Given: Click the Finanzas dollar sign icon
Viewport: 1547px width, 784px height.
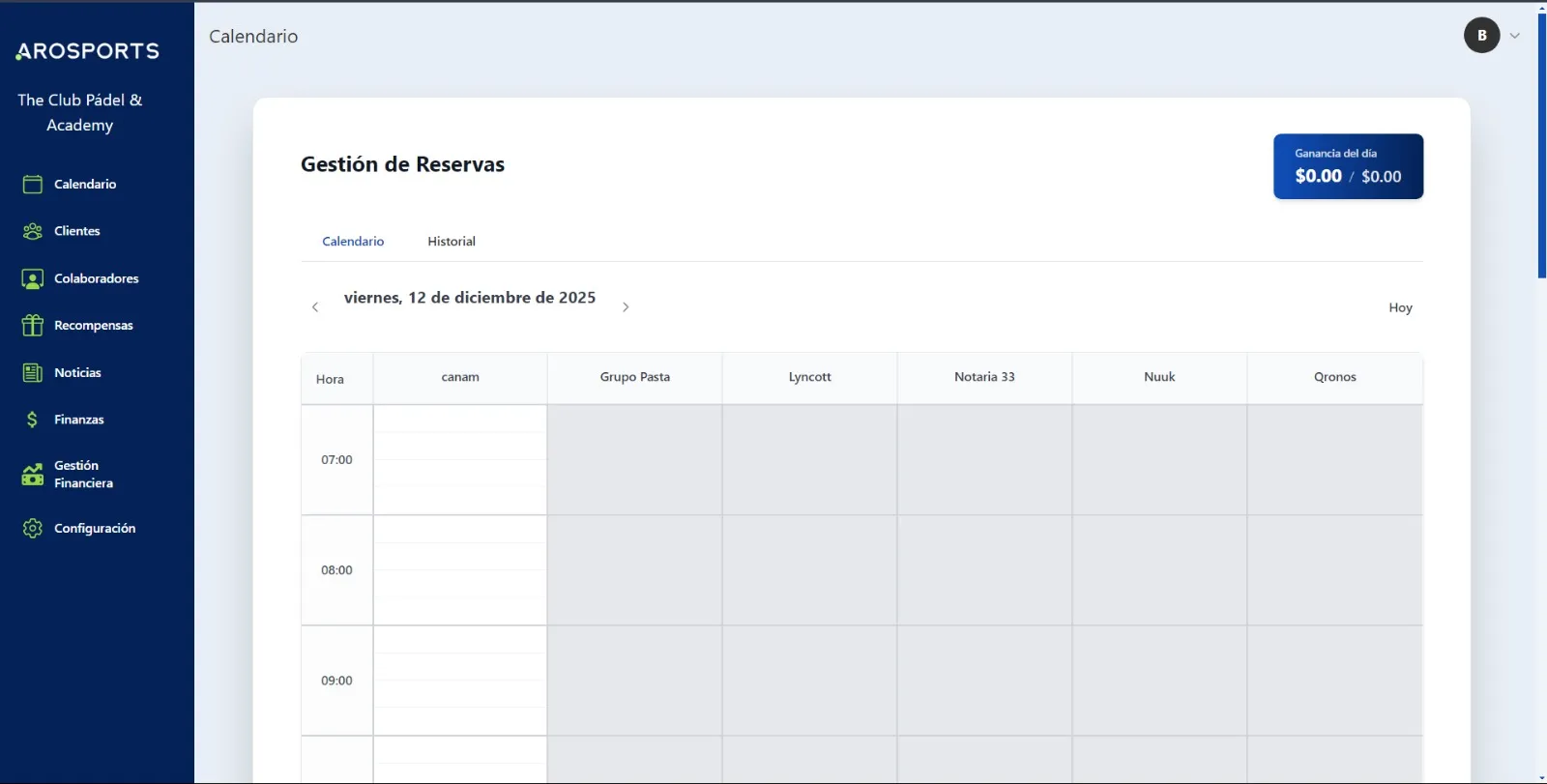Looking at the screenshot, I should pyautogui.click(x=33, y=420).
